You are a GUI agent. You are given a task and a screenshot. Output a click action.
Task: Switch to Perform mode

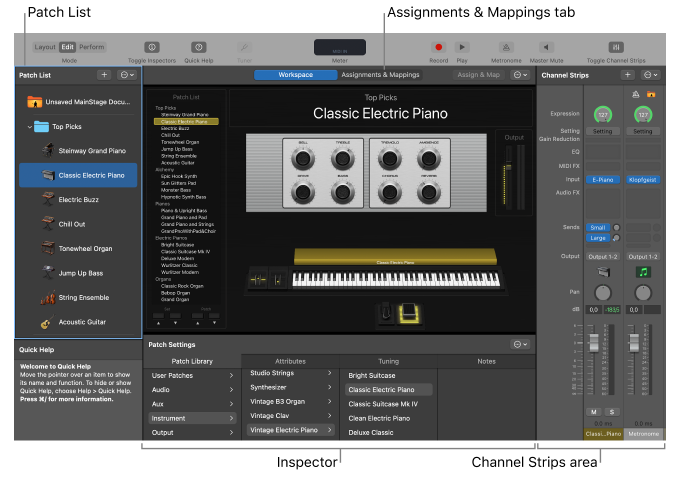[92, 47]
